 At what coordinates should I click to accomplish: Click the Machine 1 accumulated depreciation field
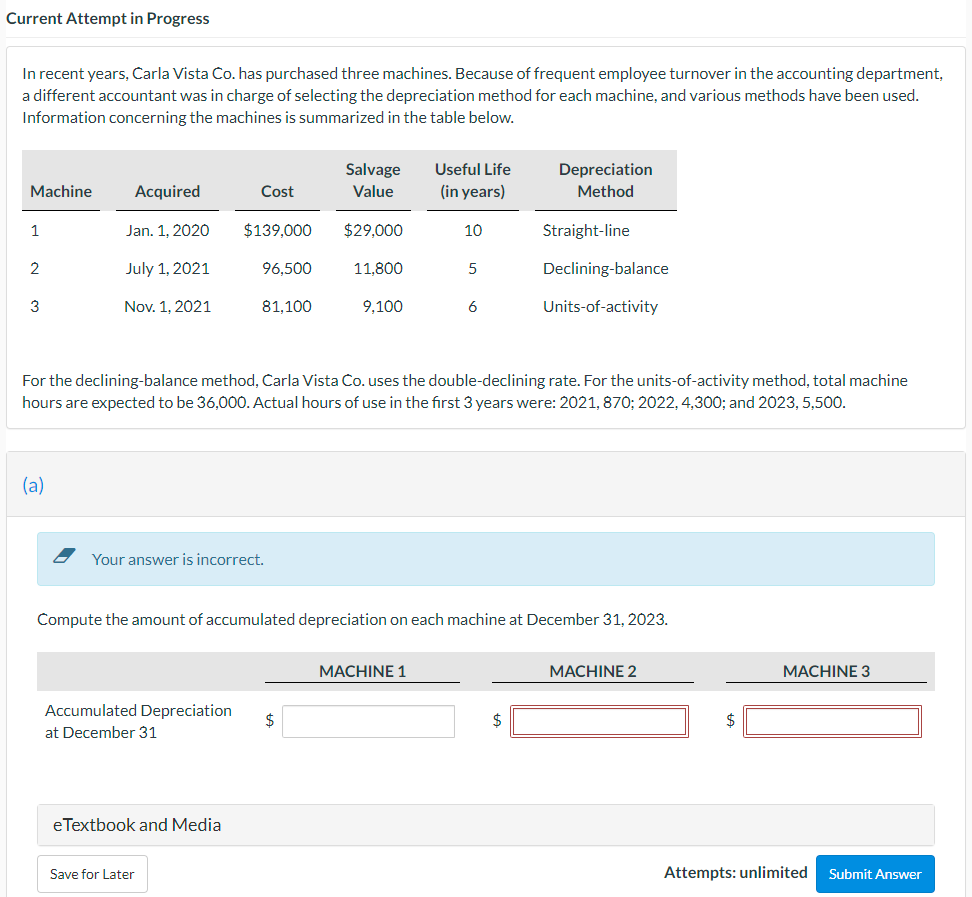pyautogui.click(x=368, y=721)
